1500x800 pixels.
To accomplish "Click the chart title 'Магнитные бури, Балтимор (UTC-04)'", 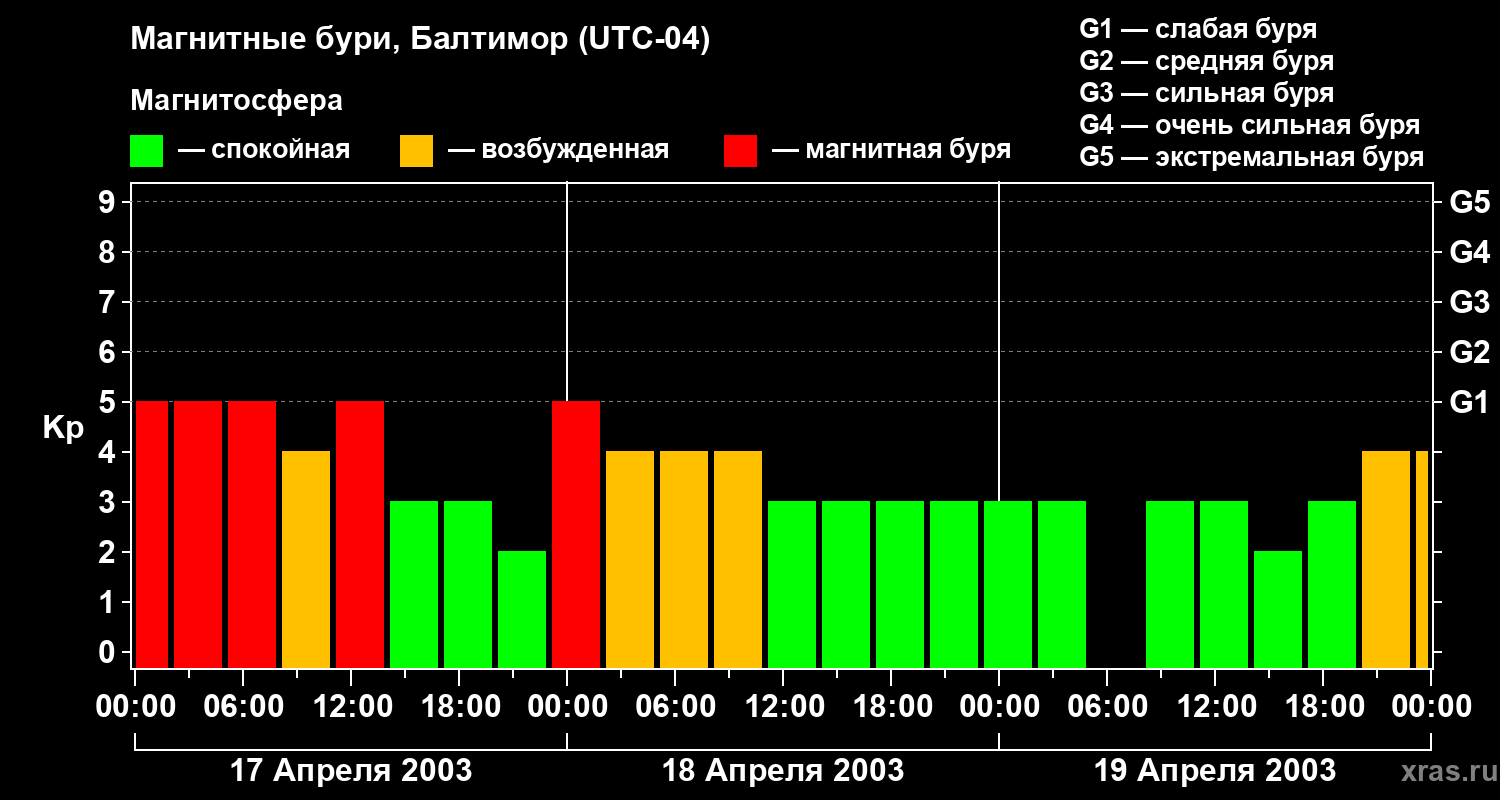I will point(420,41).
